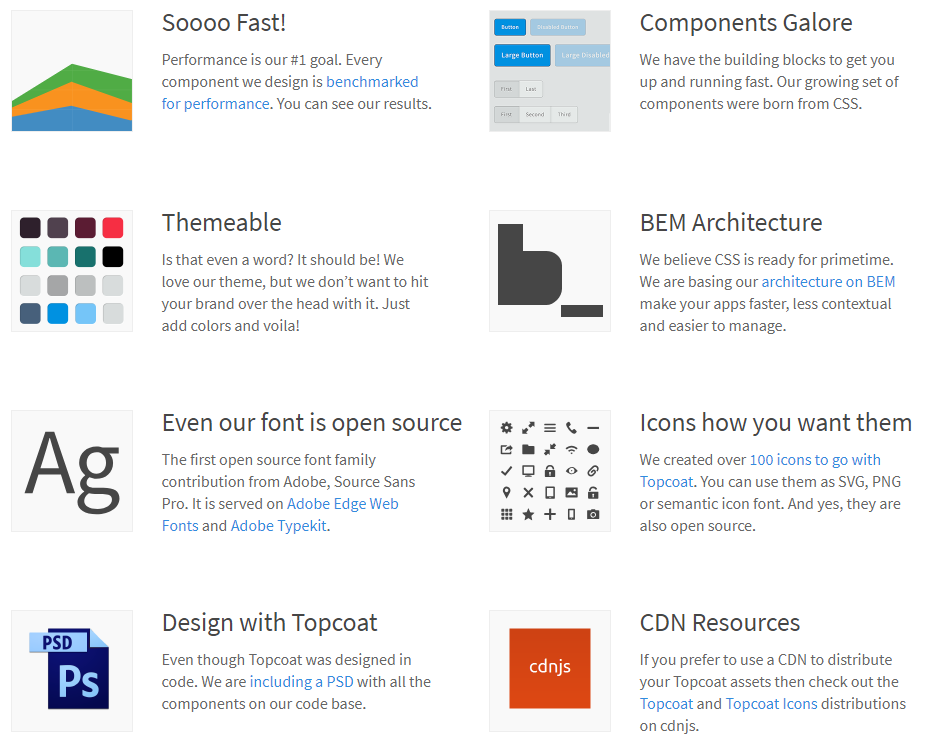The height and width of the screenshot is (744, 928).
Task: Click the Photoshop PSD file thumbnail
Action: click(x=72, y=671)
